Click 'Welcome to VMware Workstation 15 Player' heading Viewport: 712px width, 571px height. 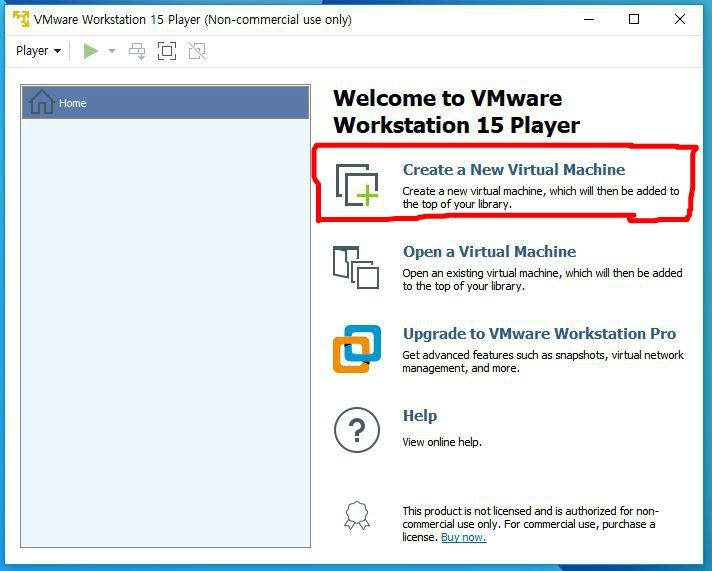[x=456, y=112]
